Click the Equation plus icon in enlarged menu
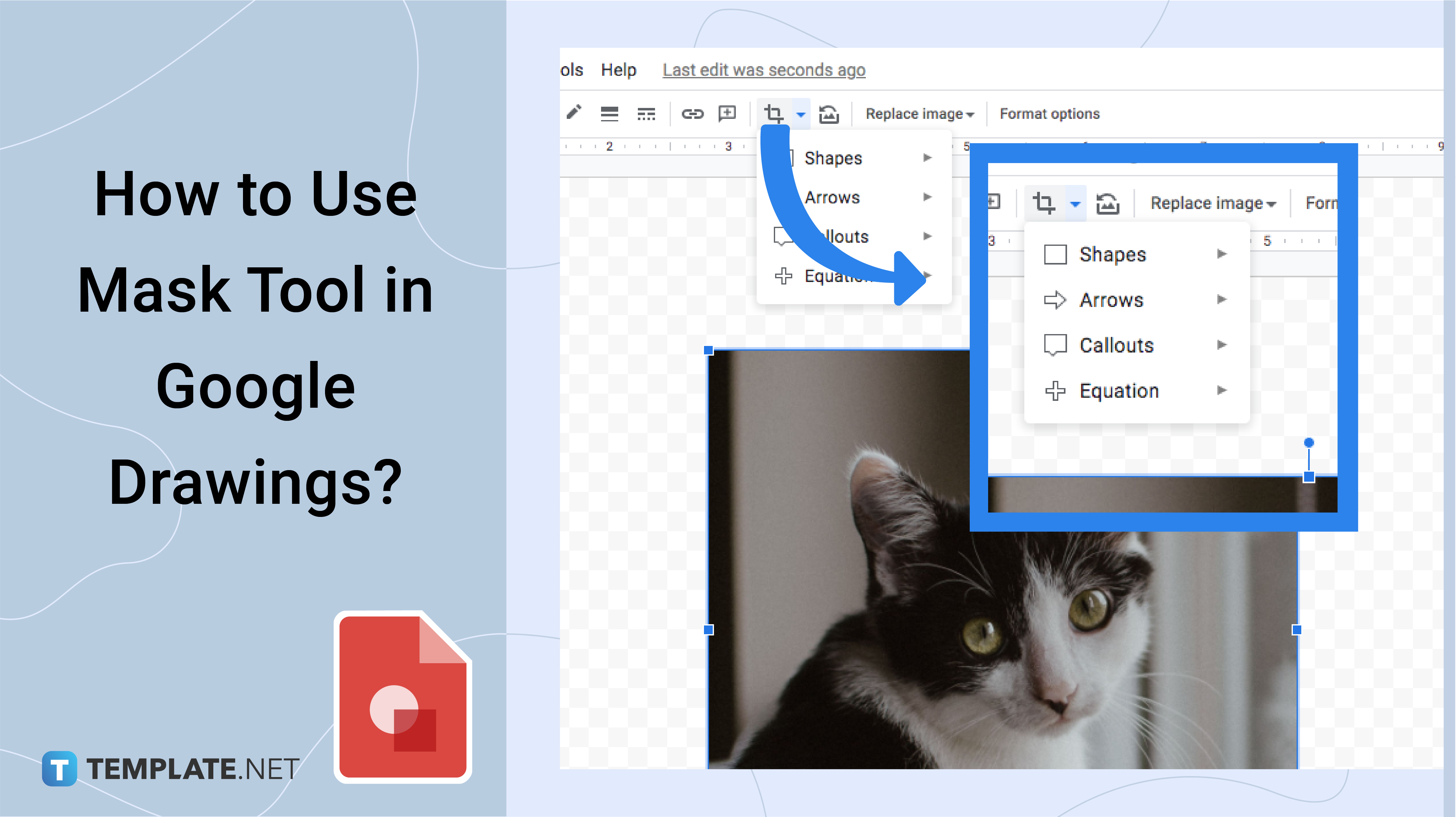Screen dimensions: 1456x817 (1055, 391)
